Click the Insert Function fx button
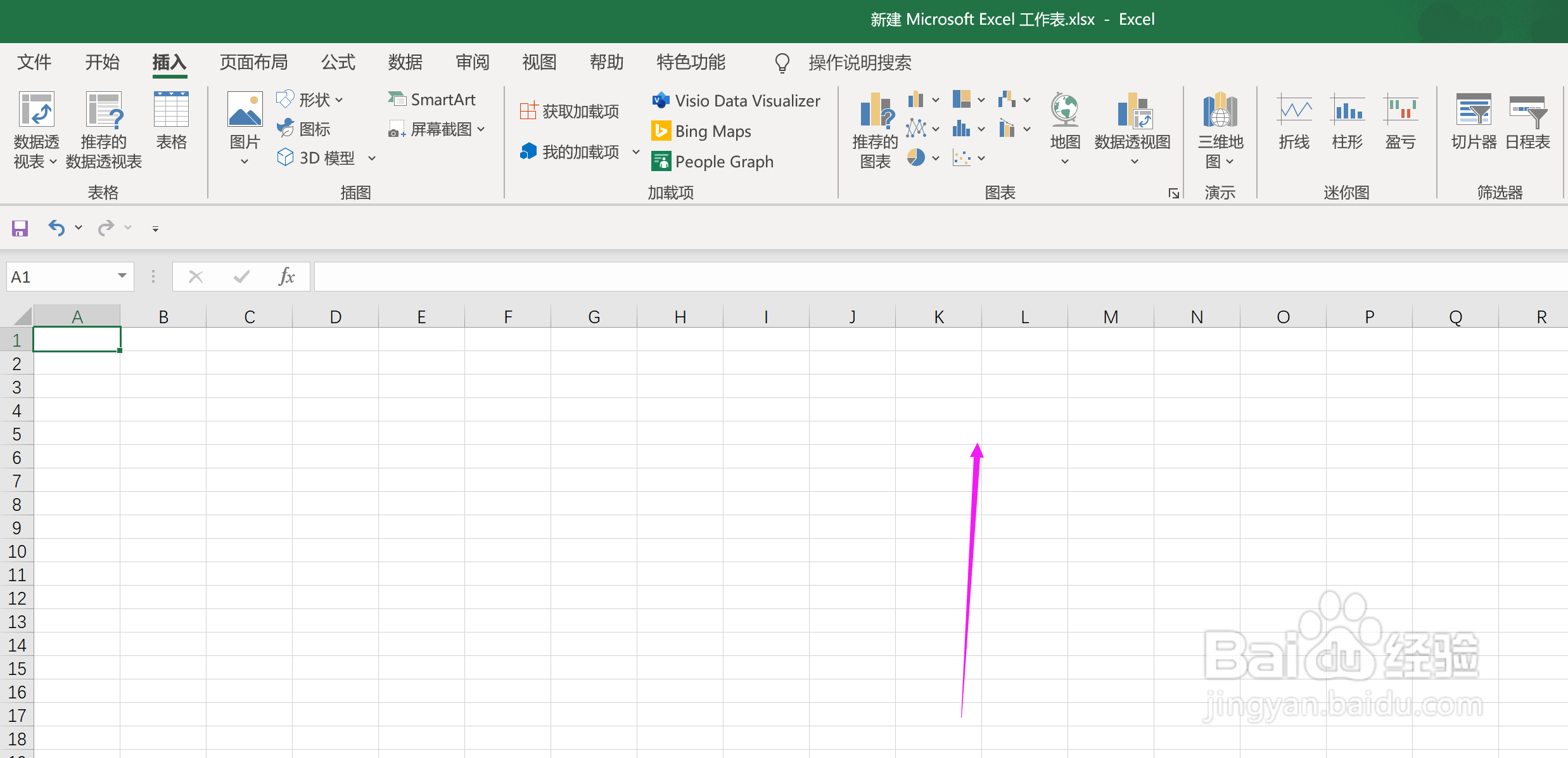The image size is (1568, 758). point(286,276)
